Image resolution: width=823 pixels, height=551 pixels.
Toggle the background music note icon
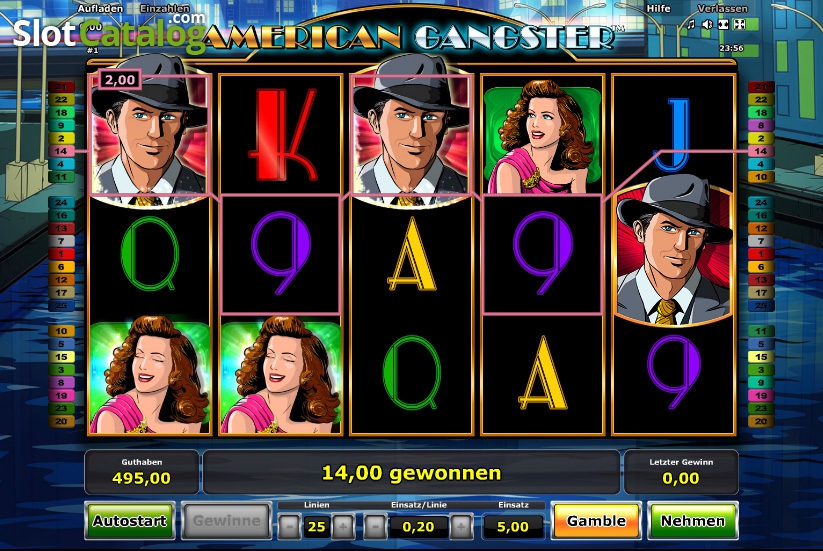tap(691, 24)
